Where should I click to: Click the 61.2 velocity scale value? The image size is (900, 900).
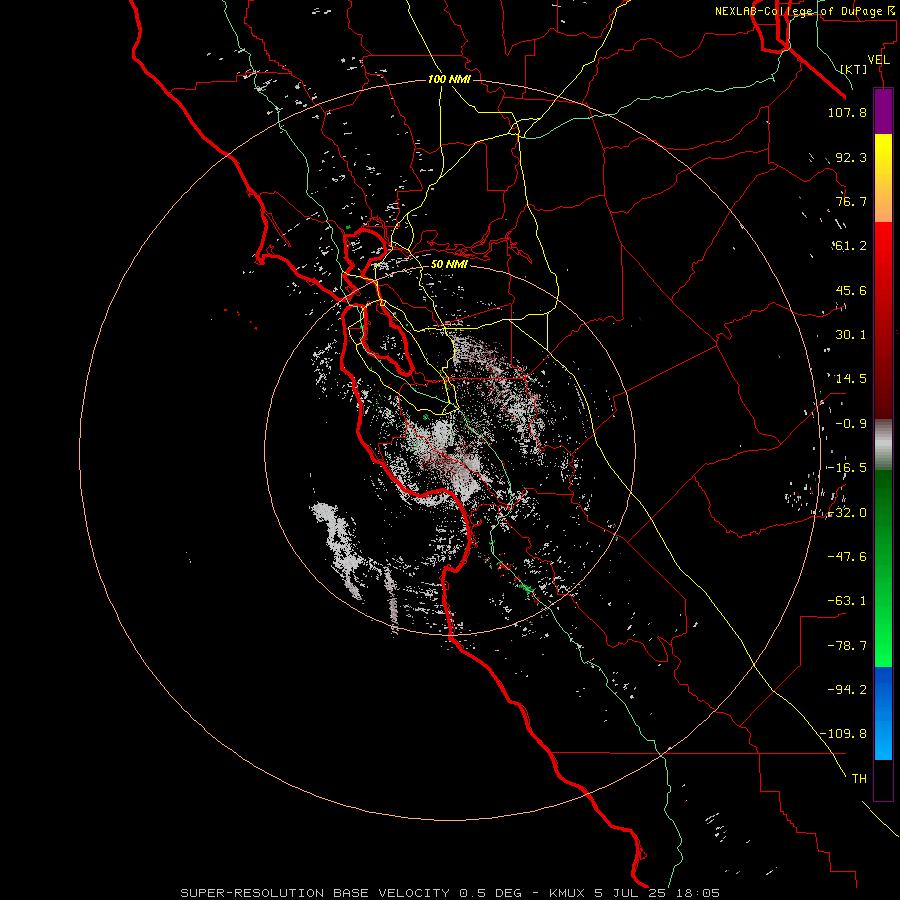click(x=851, y=246)
